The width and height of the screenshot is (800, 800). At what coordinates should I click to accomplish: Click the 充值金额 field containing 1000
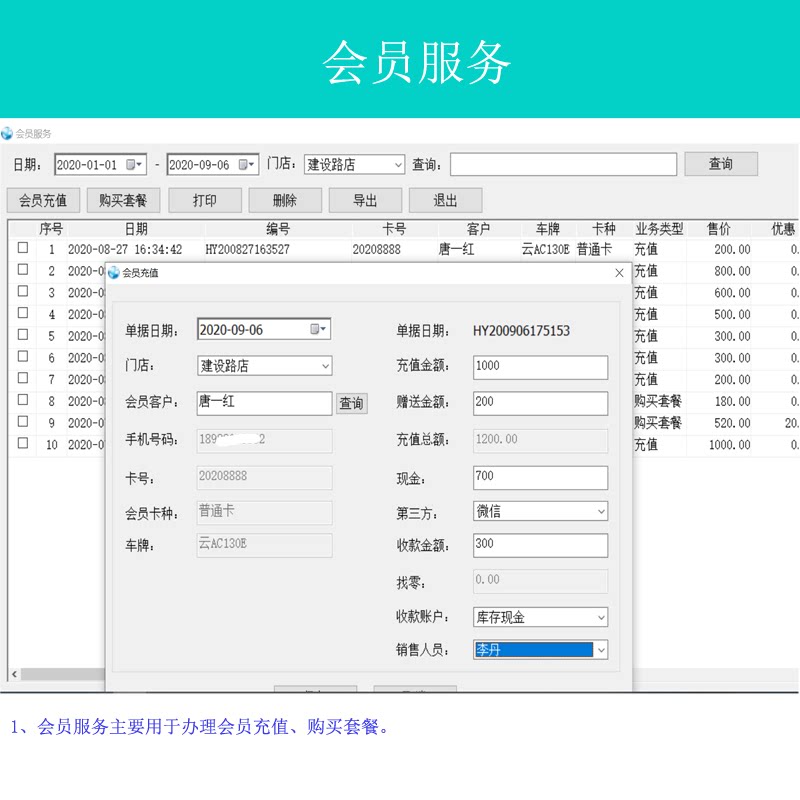[x=540, y=367]
